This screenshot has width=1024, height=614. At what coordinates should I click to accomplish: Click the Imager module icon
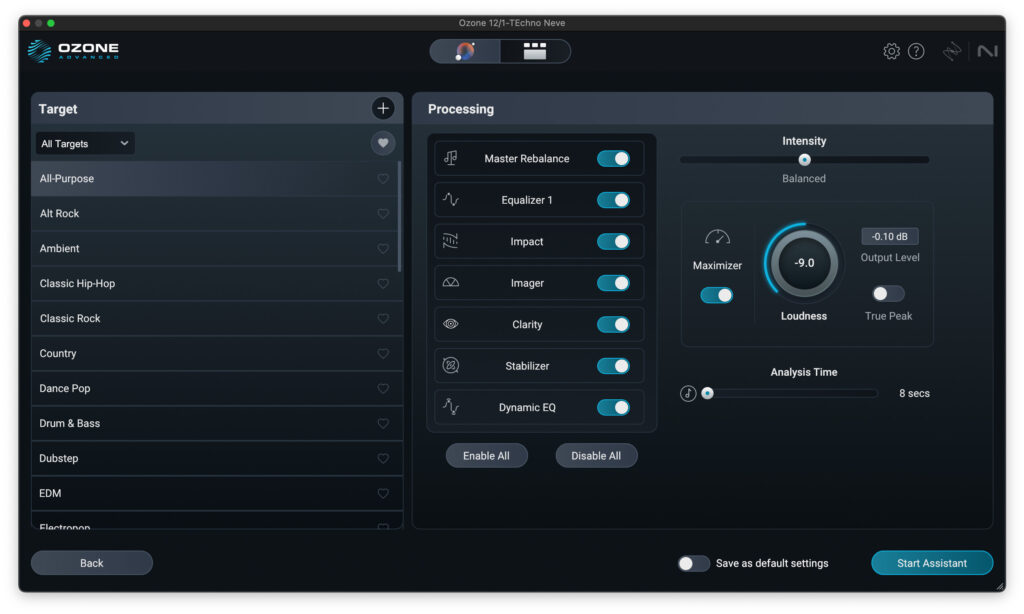(451, 282)
